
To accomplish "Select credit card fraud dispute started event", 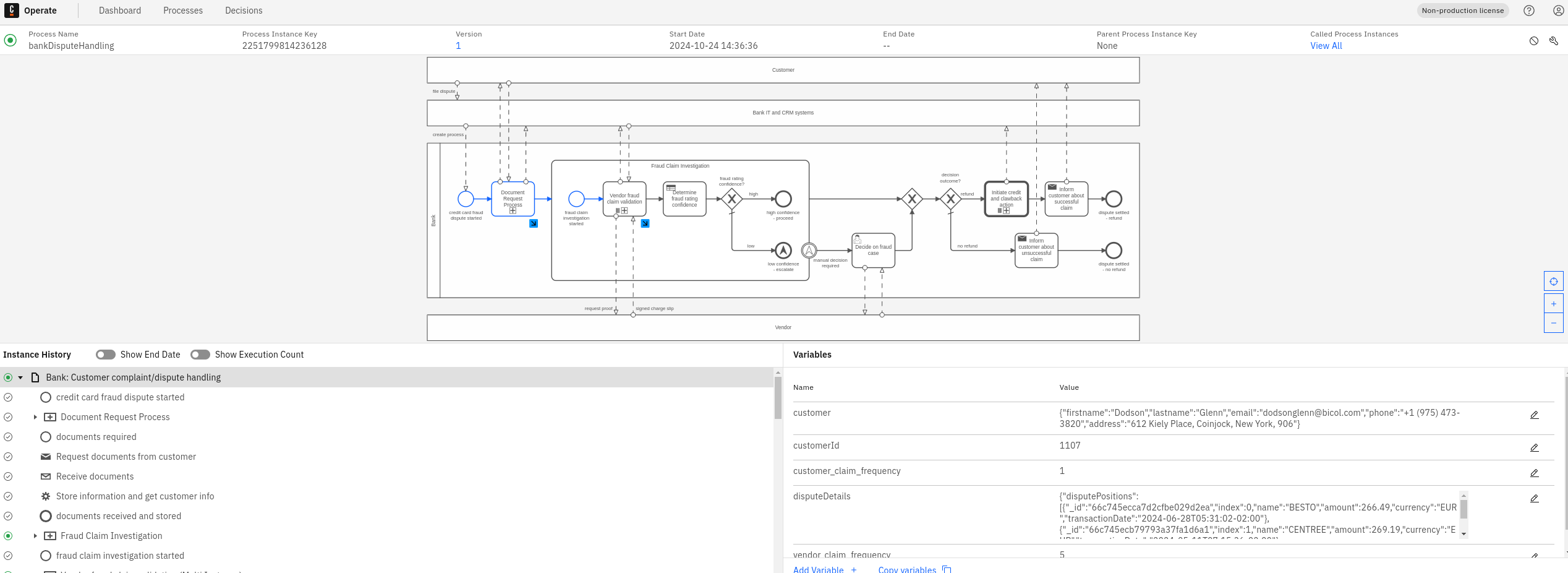I will (466, 199).
